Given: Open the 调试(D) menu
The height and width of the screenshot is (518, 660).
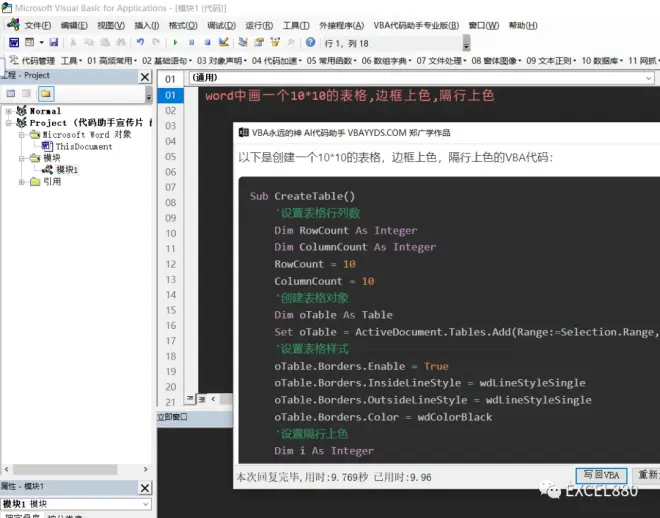Looking at the screenshot, I should 221,26.
